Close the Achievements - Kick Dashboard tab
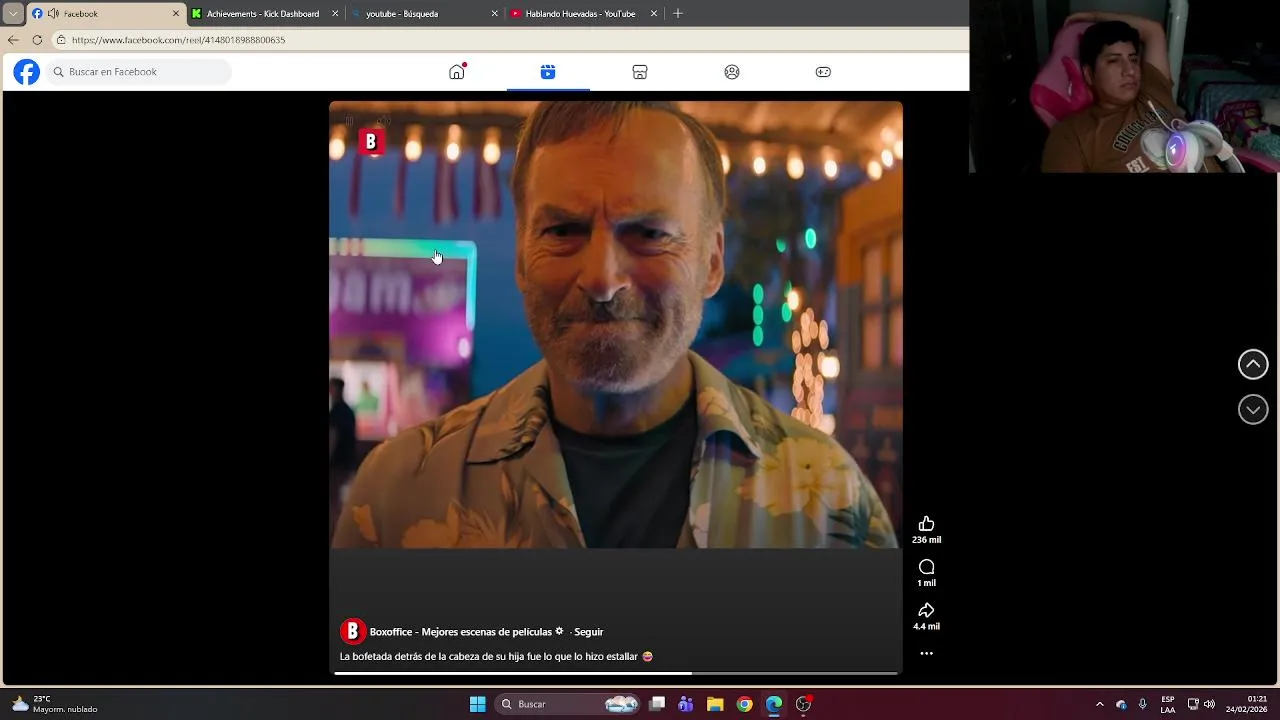Screen dimensions: 1280x720 pos(335,14)
